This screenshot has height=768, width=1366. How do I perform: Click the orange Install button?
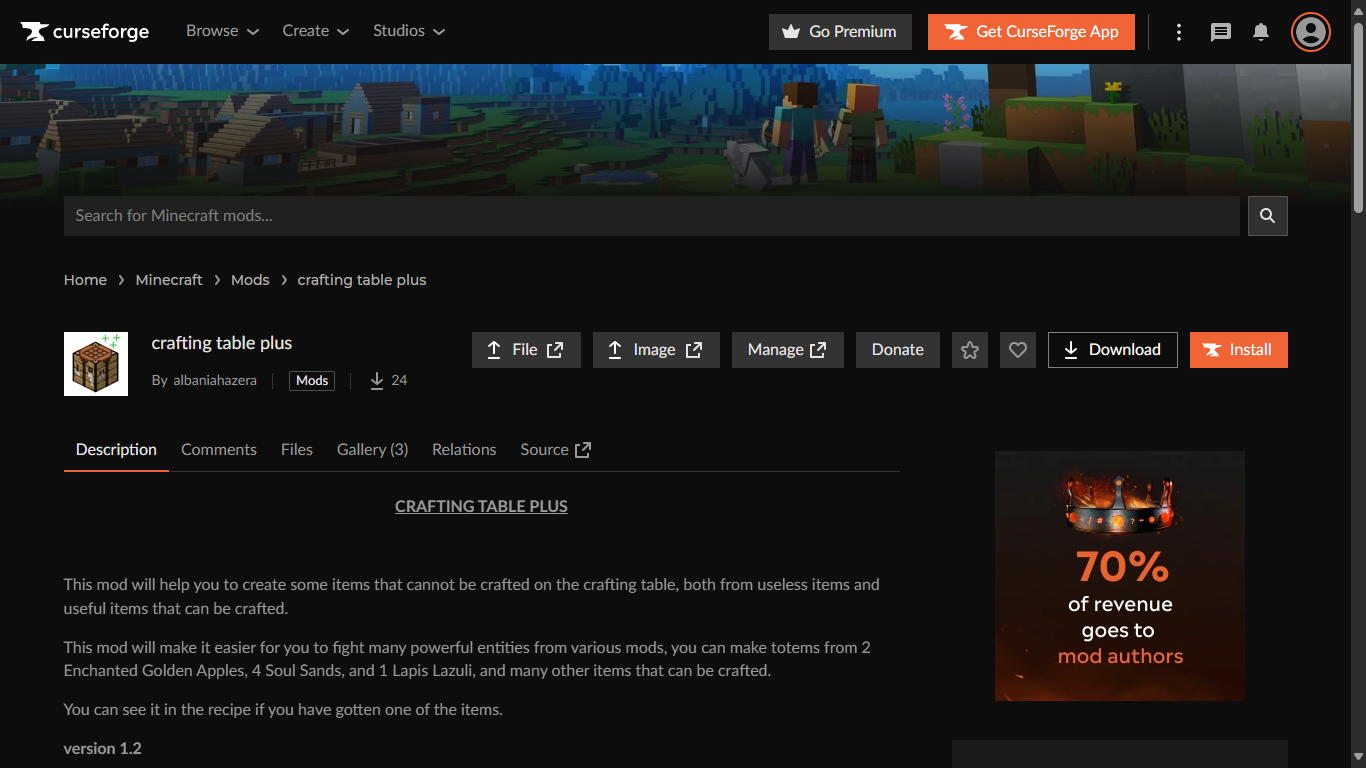(x=1239, y=350)
